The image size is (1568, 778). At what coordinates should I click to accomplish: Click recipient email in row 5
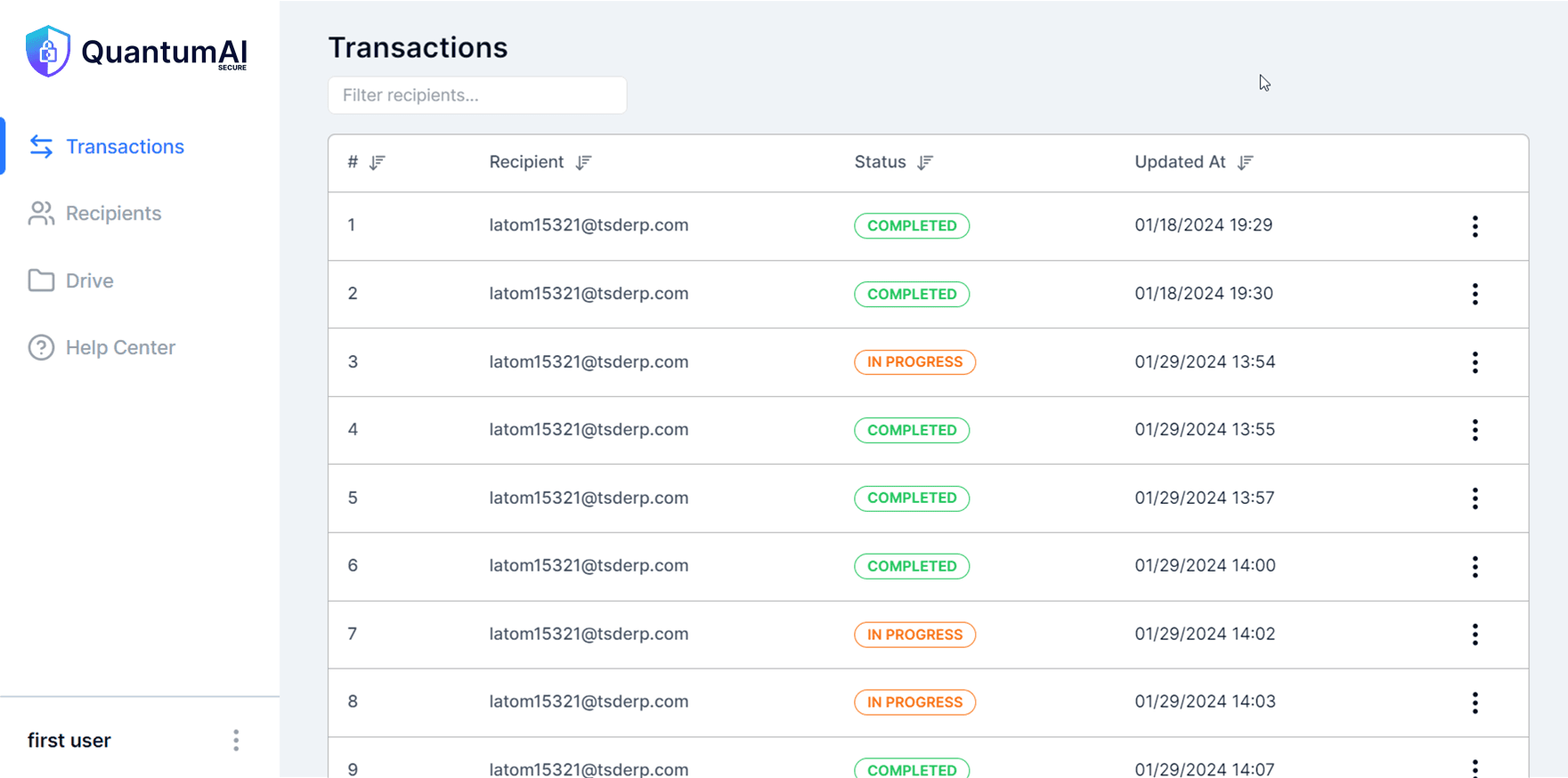pos(589,498)
